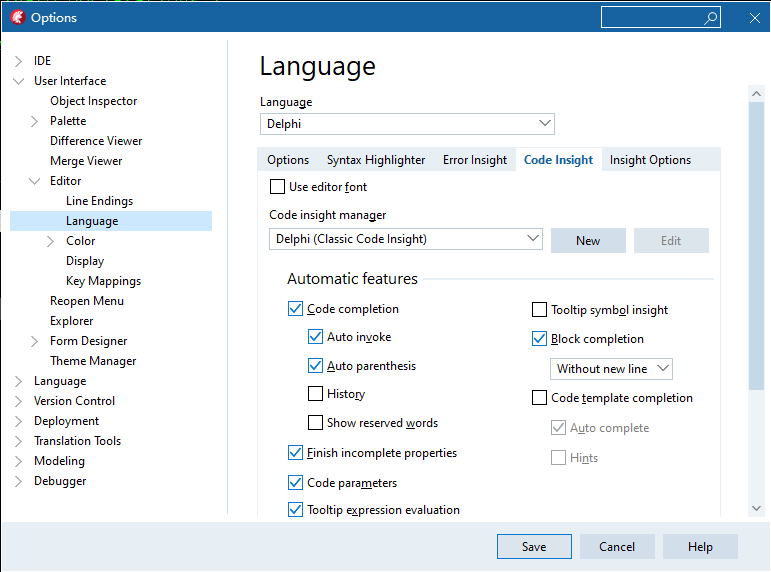Toggle Code completion checkbox
Image resolution: width=771 pixels, height=572 pixels.
295,309
